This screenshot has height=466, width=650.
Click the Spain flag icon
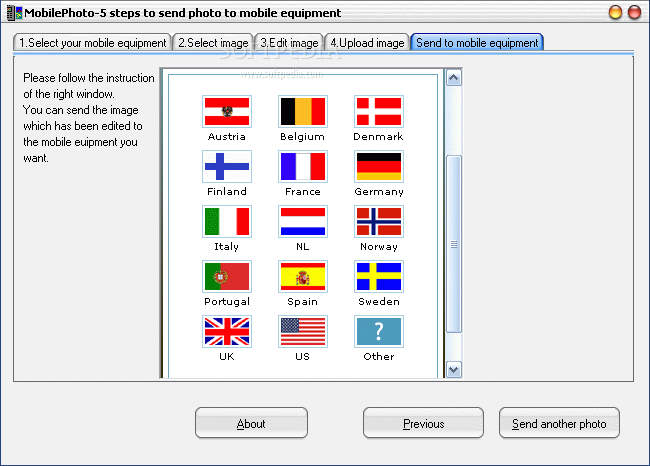tap(303, 277)
